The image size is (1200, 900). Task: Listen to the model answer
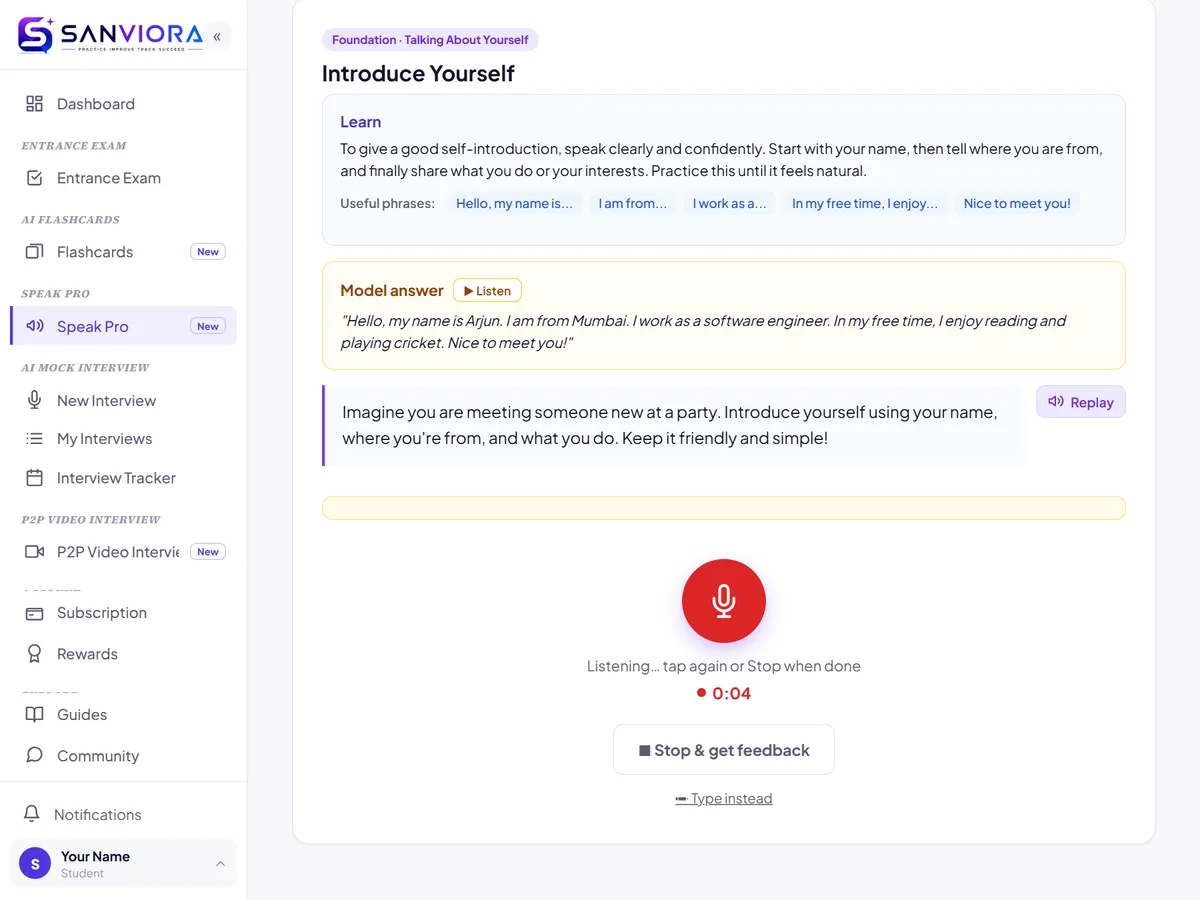[x=487, y=291]
